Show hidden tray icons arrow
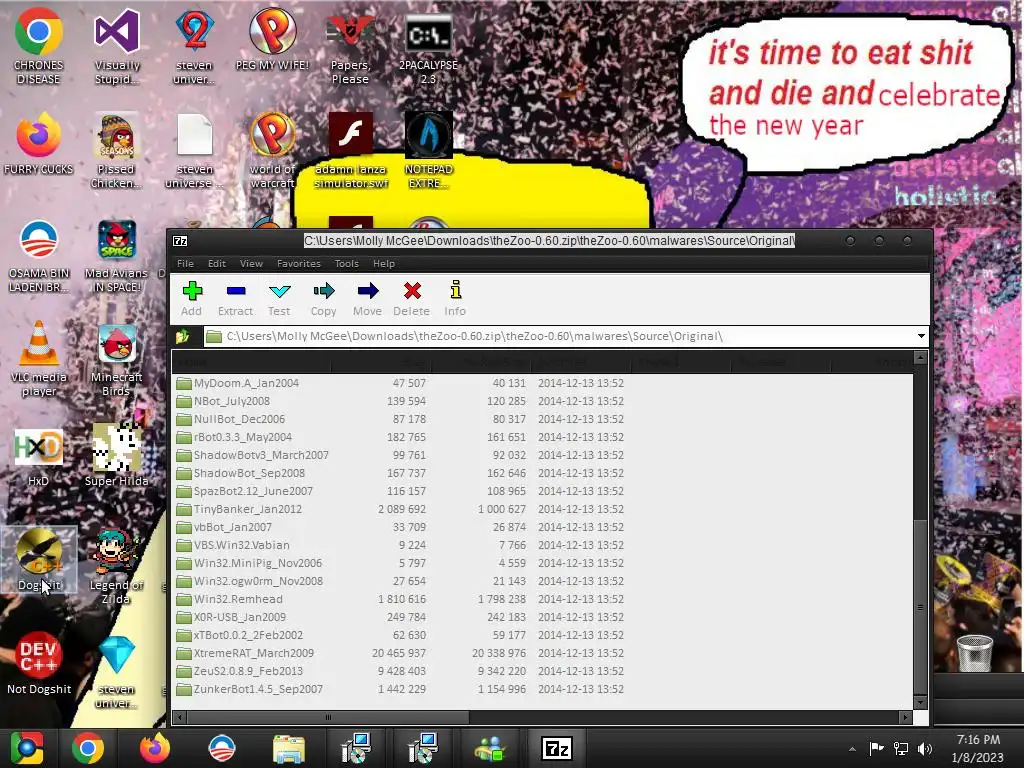The height and width of the screenshot is (768, 1024). 852,749
